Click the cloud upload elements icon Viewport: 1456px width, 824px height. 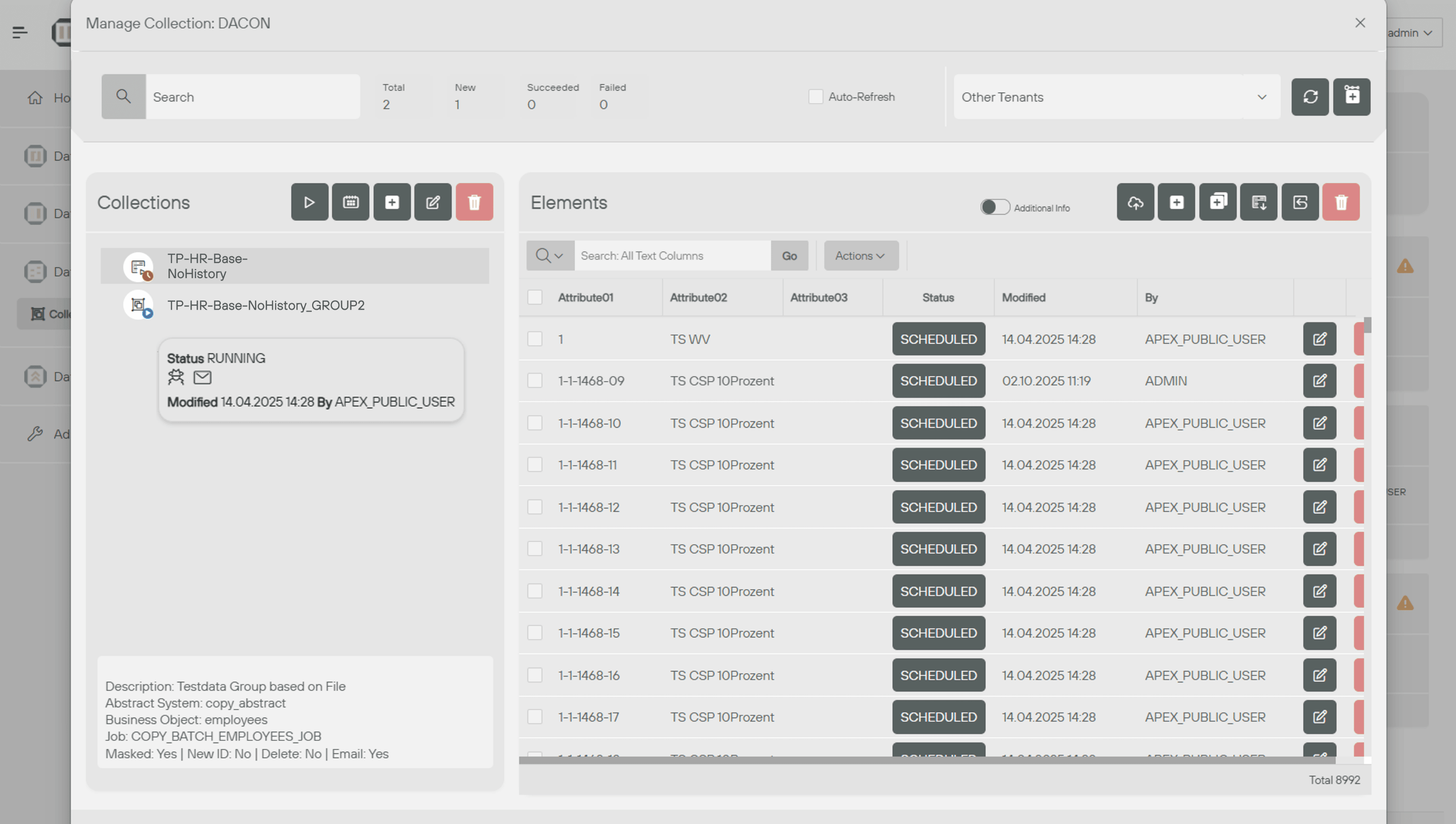1135,202
